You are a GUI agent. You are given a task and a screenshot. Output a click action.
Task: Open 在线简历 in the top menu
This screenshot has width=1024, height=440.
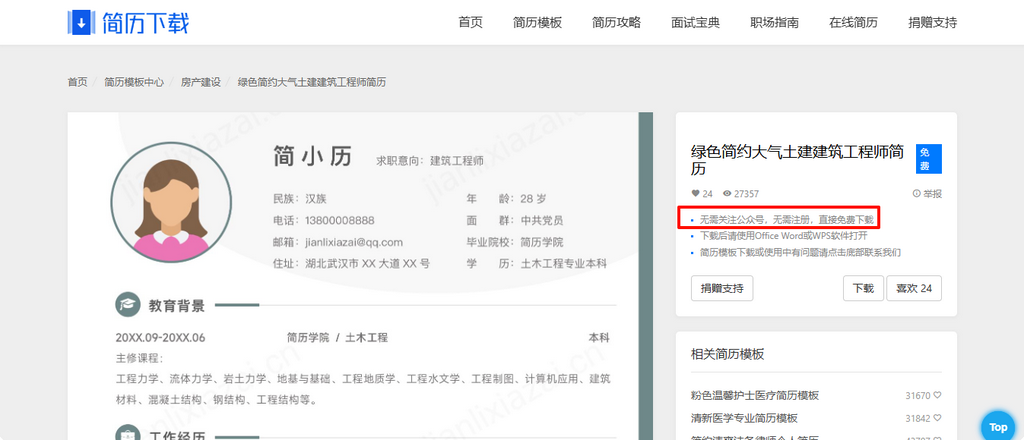pos(854,23)
